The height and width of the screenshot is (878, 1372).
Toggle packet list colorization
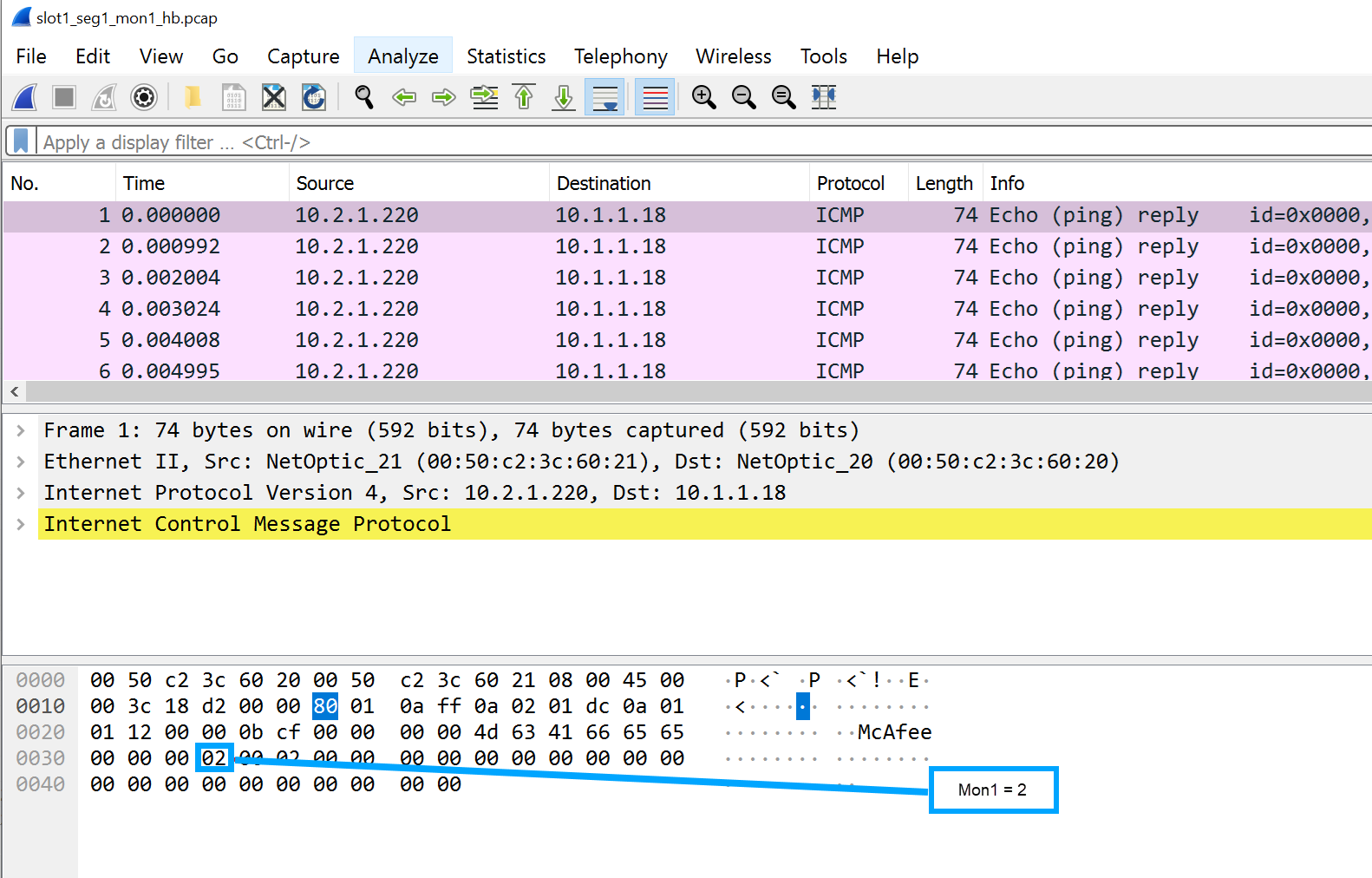tap(655, 97)
